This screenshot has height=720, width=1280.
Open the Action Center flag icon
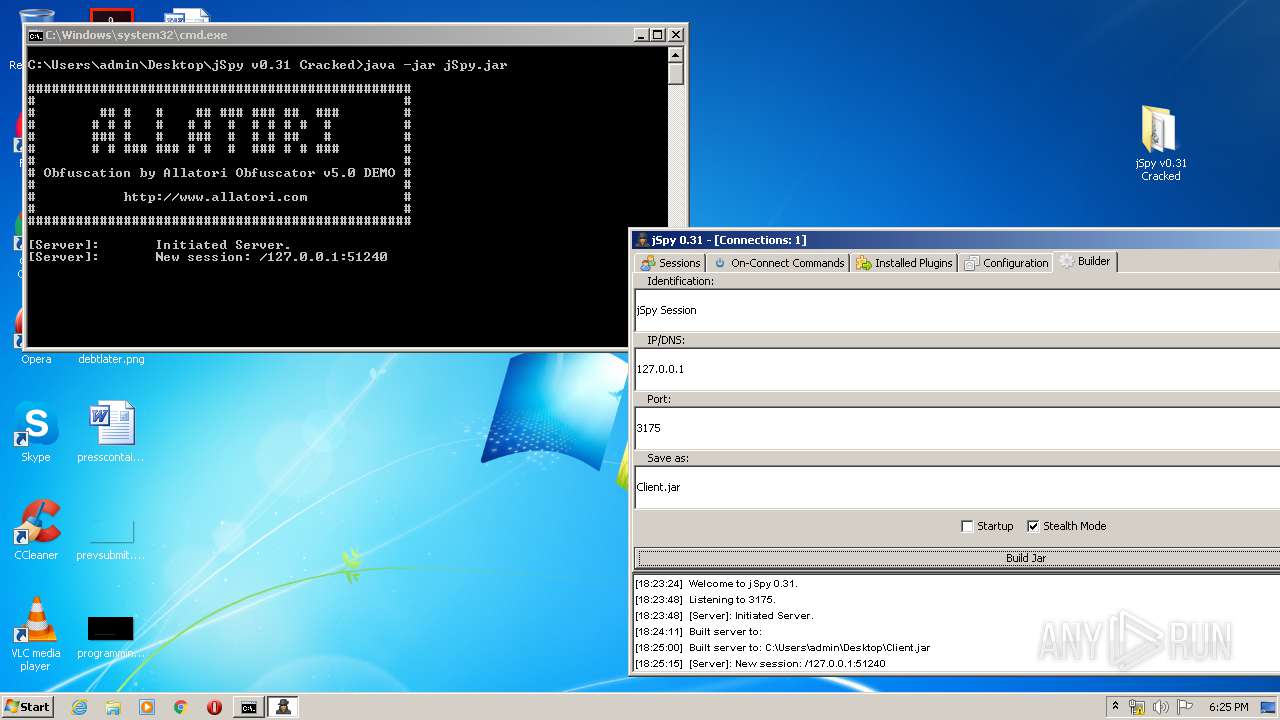tap(1185, 707)
